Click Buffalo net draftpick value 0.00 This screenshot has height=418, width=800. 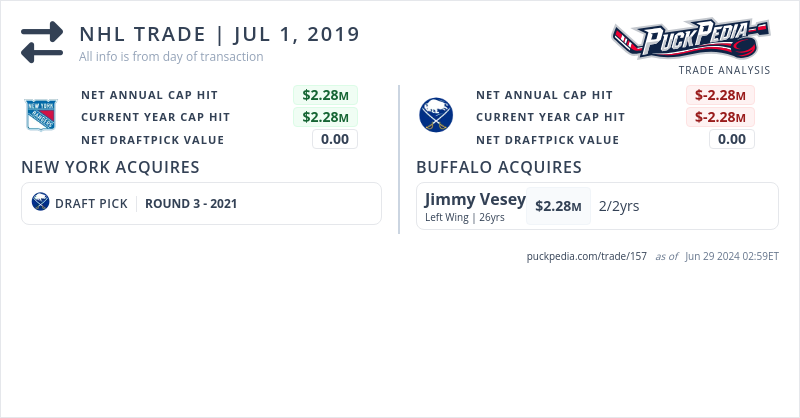point(731,139)
